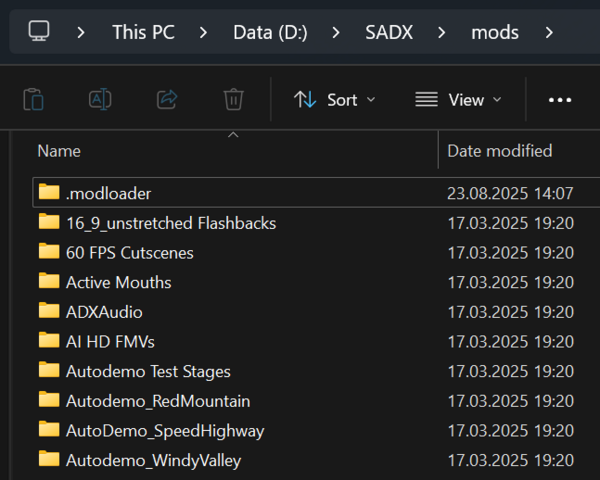Open the View dropdown menu
The width and height of the screenshot is (600, 480).
(x=458, y=100)
